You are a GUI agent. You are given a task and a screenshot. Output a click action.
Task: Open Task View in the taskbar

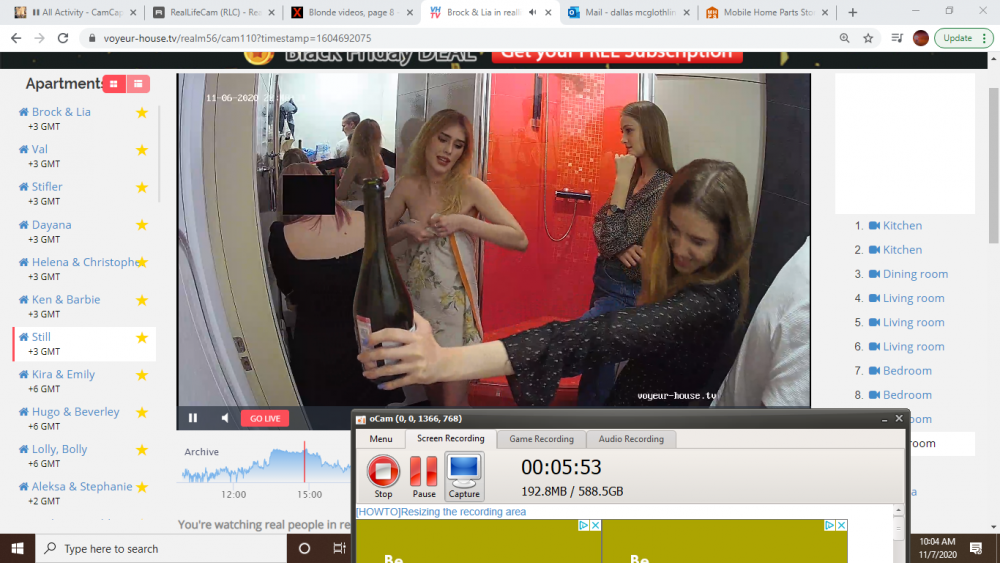(x=339, y=548)
